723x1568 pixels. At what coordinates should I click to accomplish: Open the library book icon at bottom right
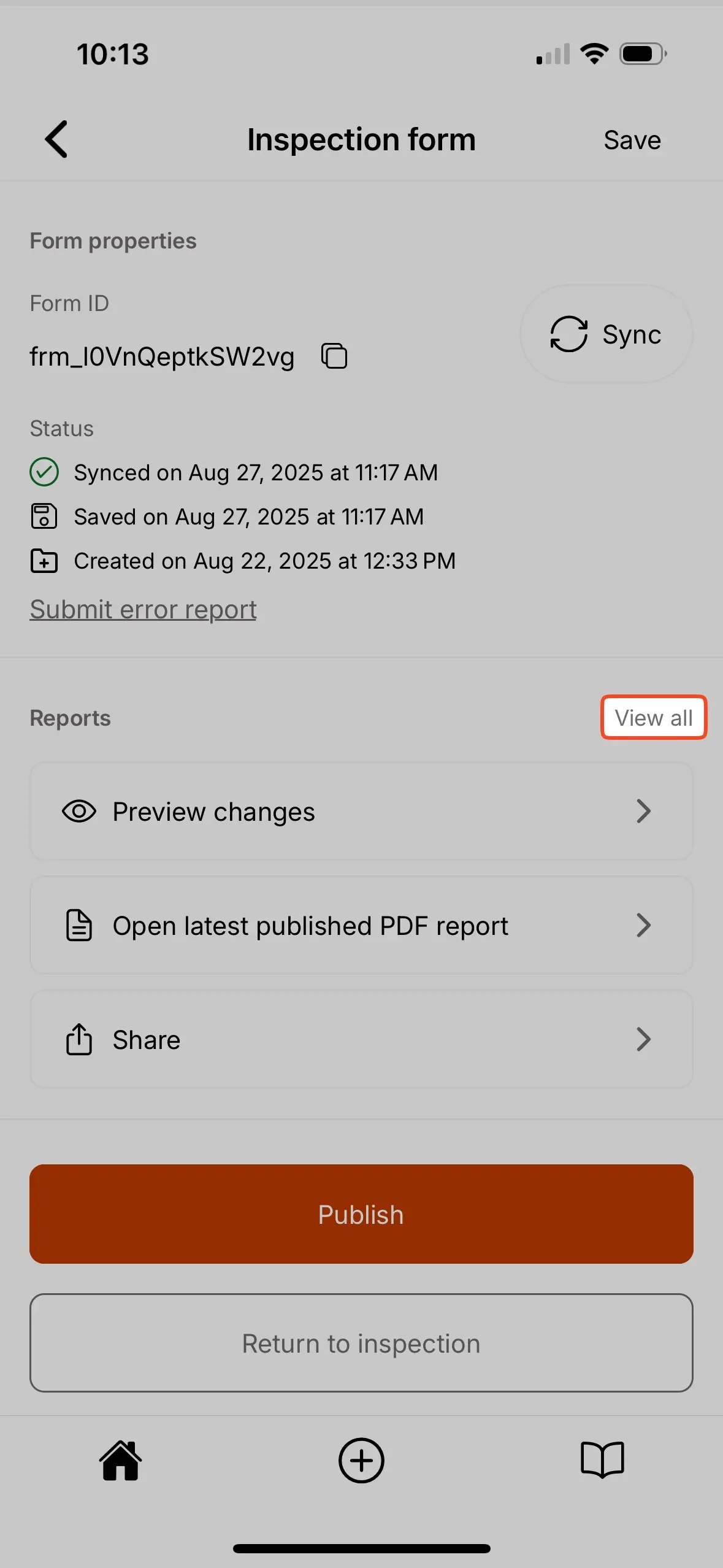[x=602, y=1460]
